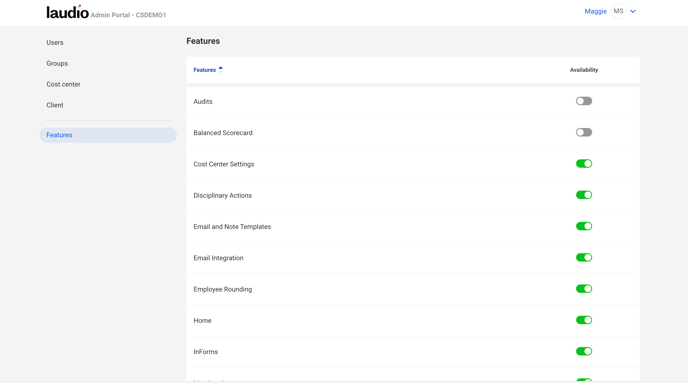Open the MS user avatar

[618, 11]
